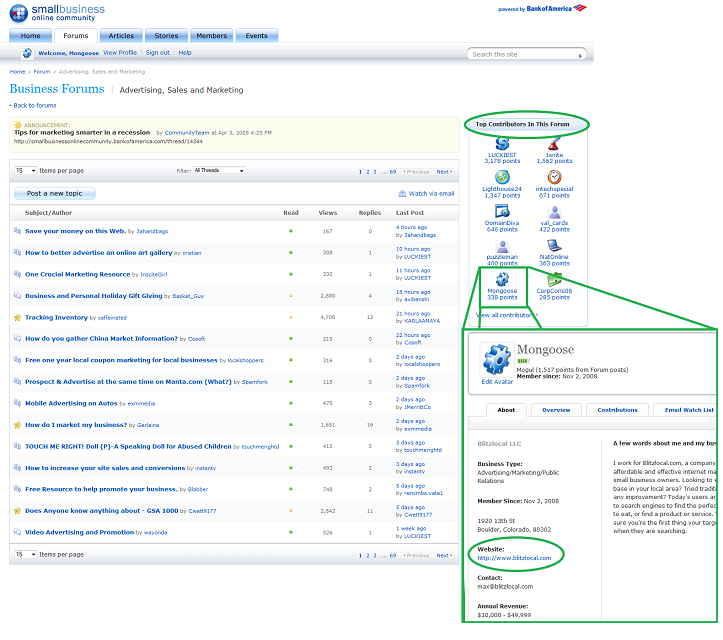
Task: Click Back to forums link
Action: click(x=35, y=105)
